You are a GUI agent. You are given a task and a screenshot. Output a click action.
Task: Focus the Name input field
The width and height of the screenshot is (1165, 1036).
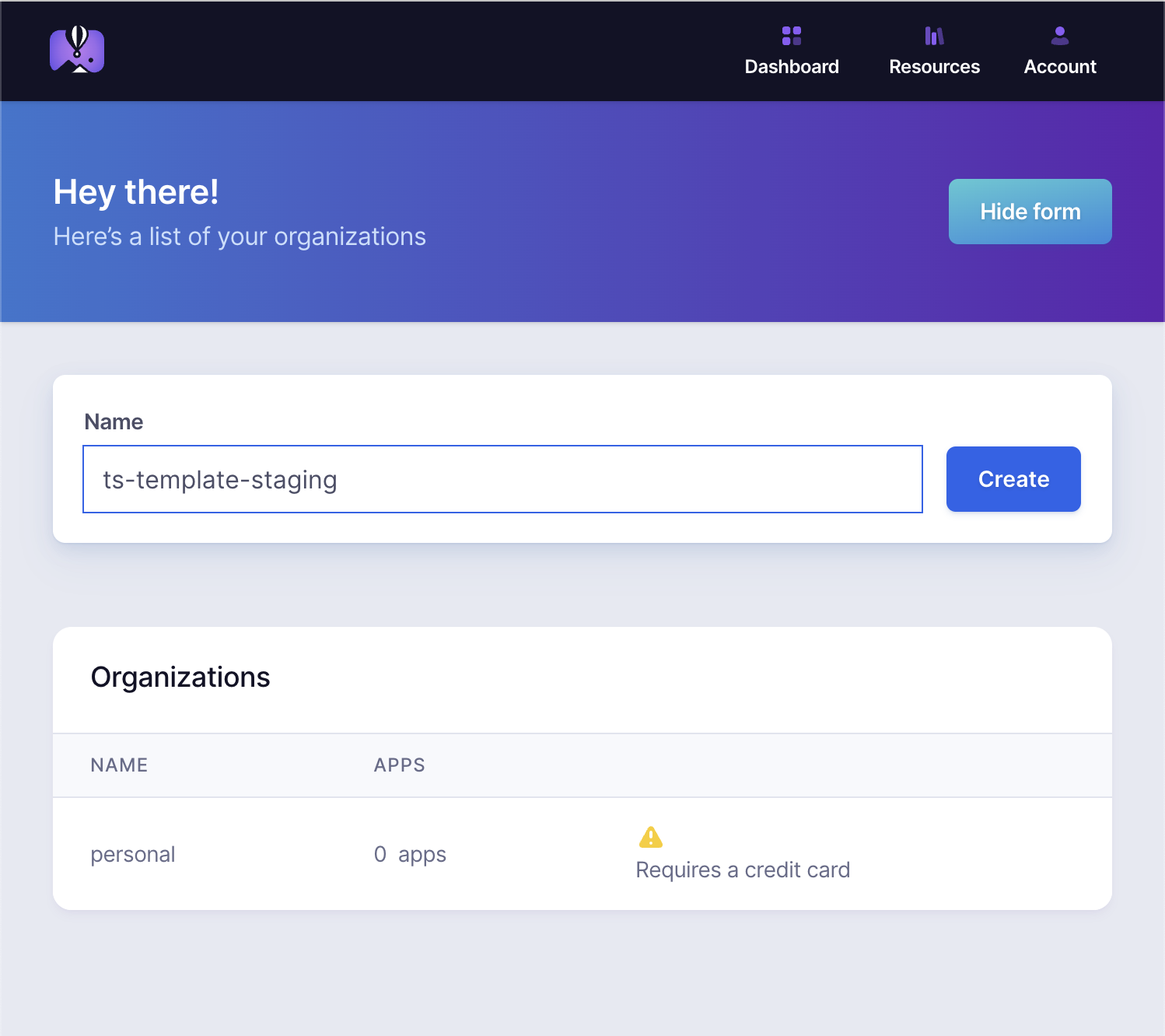(502, 479)
